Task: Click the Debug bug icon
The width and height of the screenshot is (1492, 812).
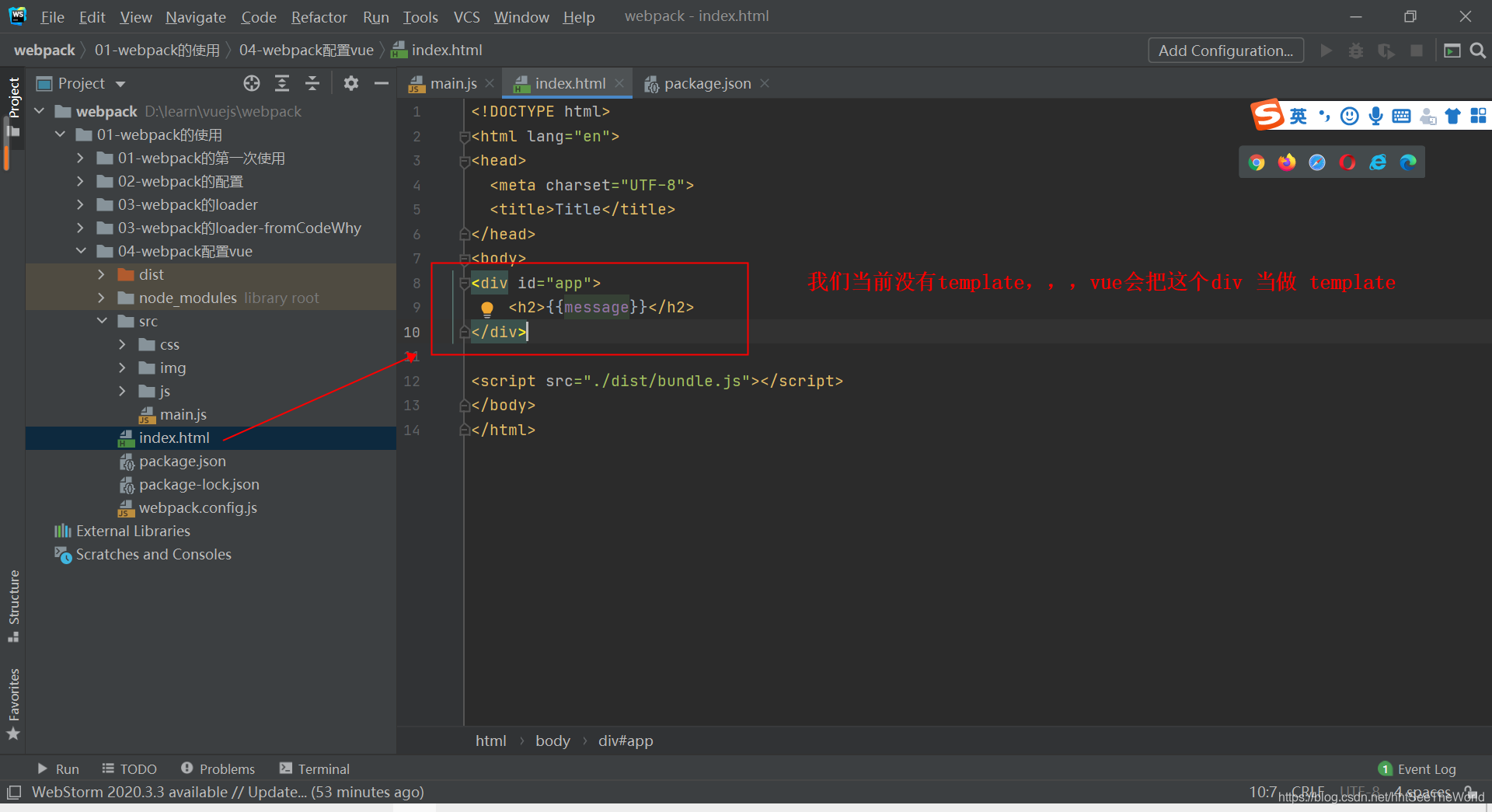Action: point(1356,51)
